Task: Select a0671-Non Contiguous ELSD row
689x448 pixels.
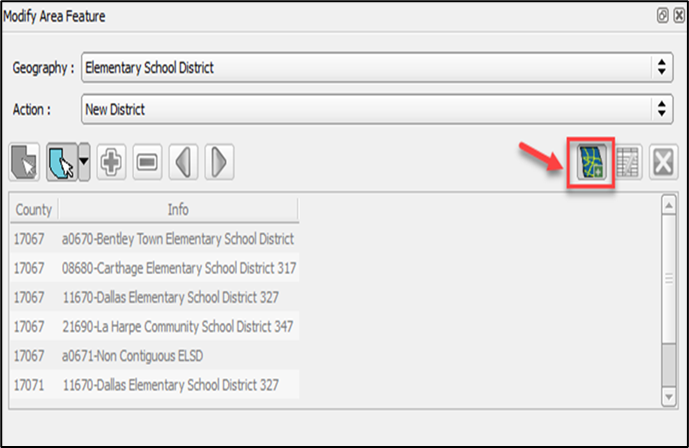Action: tap(155, 355)
